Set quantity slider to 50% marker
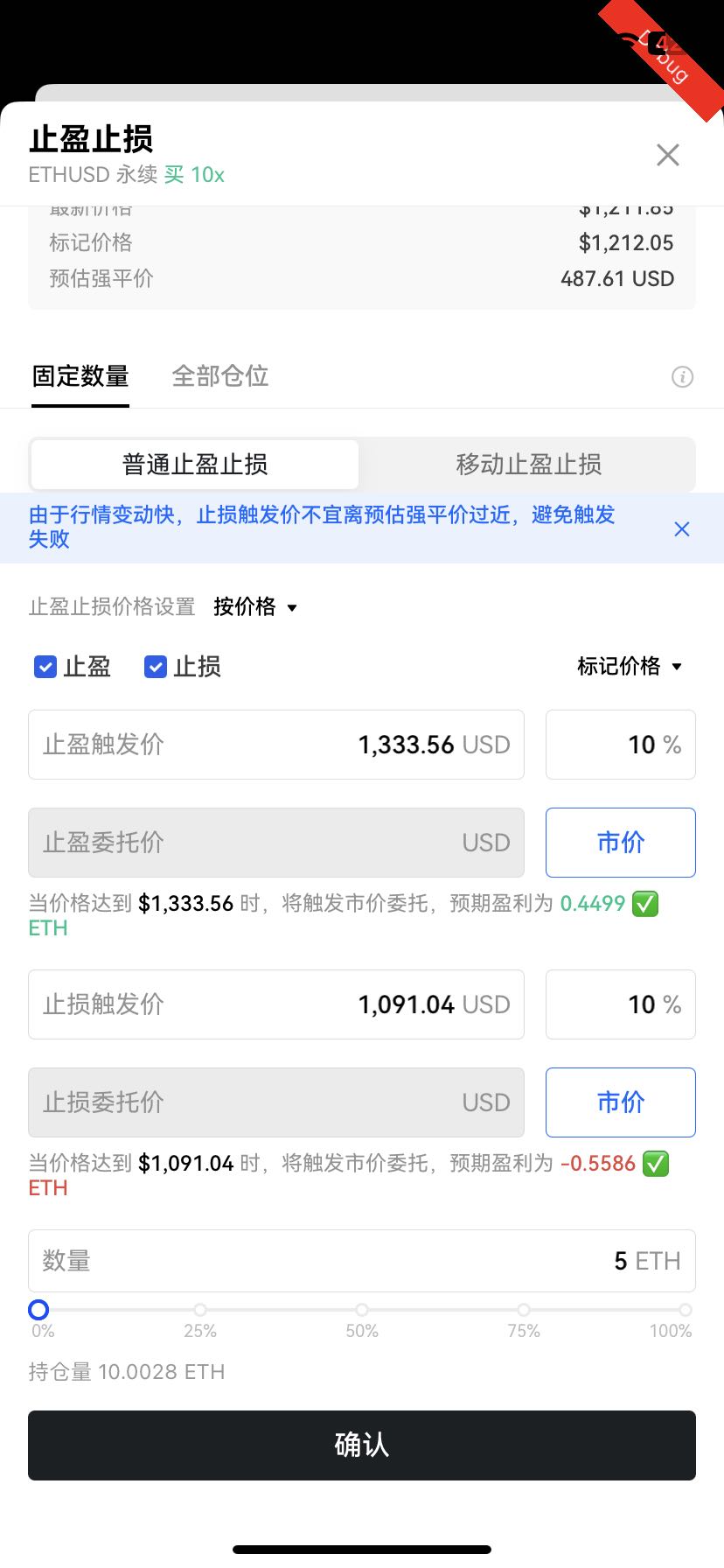The height and width of the screenshot is (1568, 724). [x=362, y=1310]
